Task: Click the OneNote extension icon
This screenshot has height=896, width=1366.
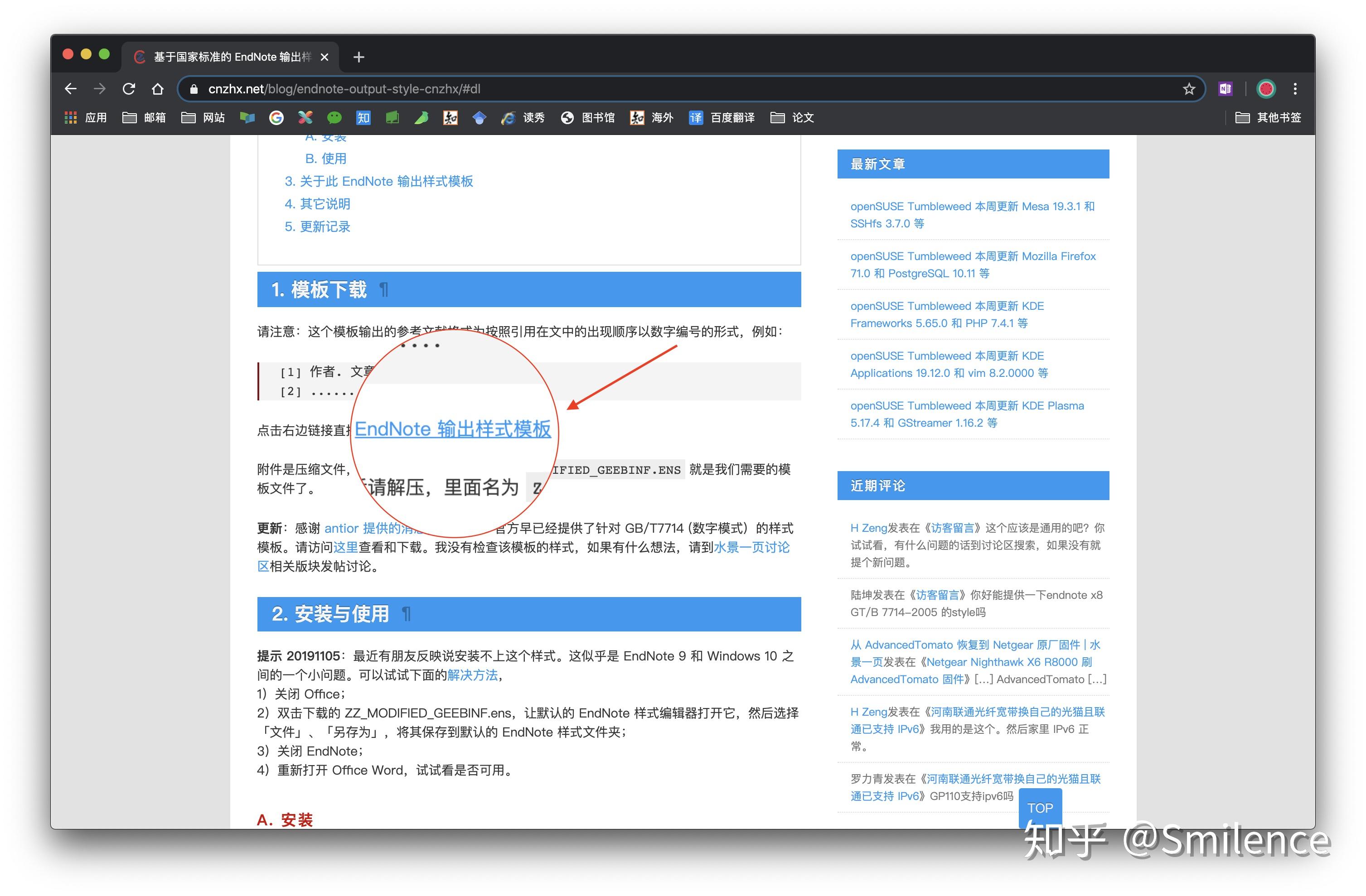Action: pos(1226,89)
